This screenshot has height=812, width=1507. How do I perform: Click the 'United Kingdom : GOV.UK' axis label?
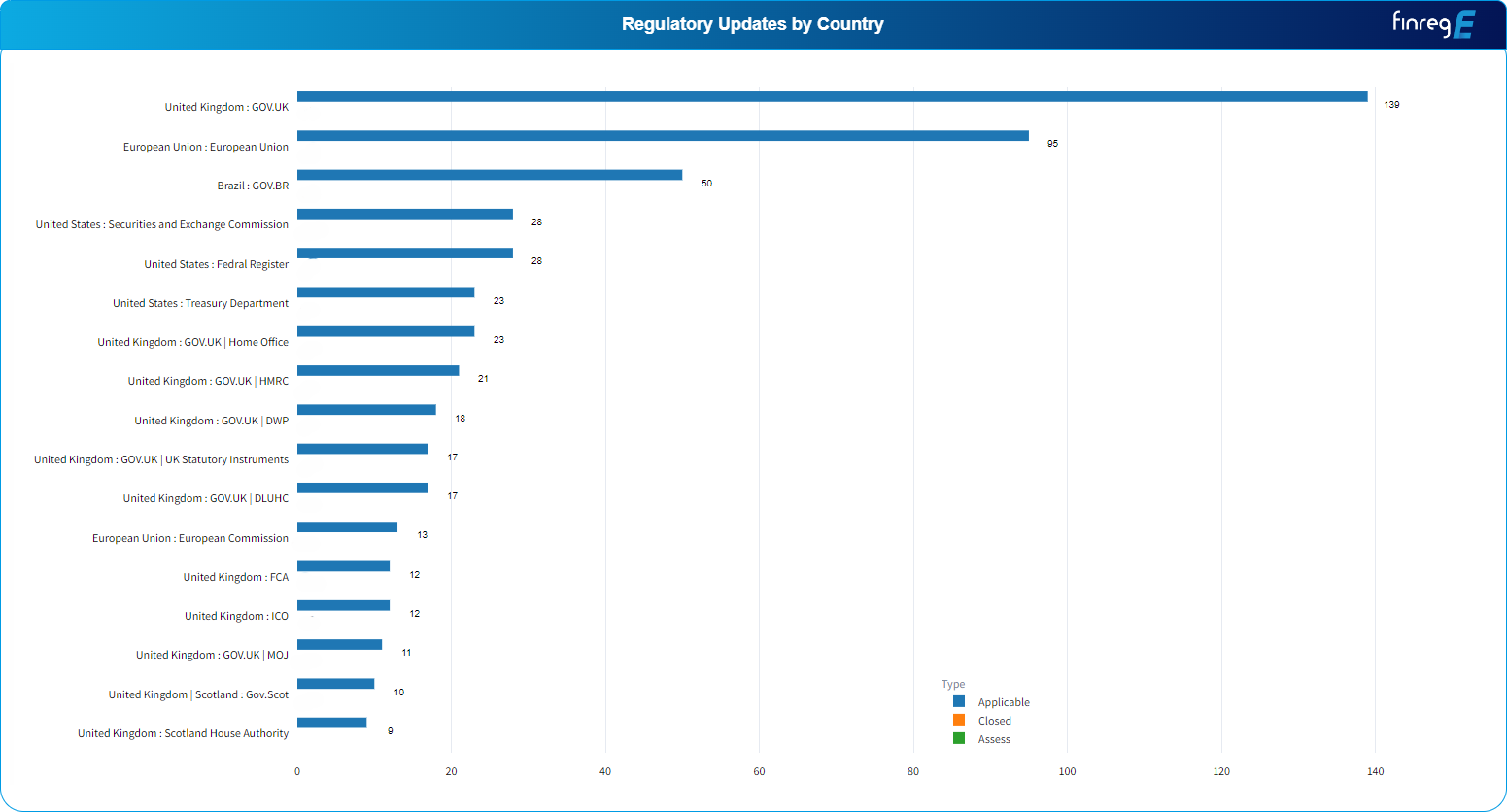tap(226, 107)
